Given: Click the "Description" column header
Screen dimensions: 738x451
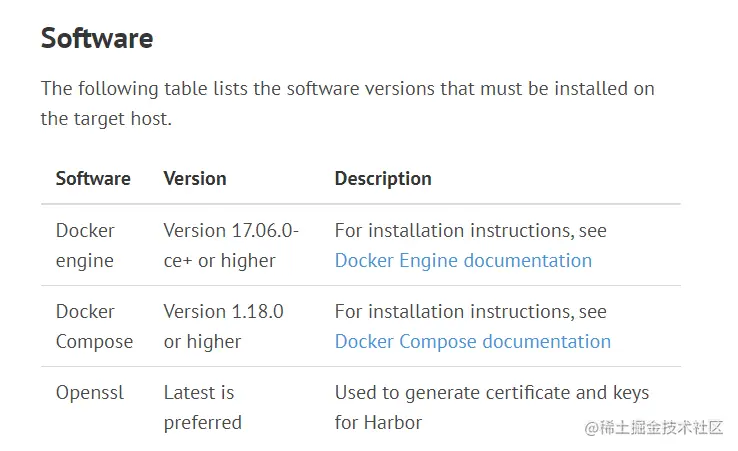Looking at the screenshot, I should [383, 179].
